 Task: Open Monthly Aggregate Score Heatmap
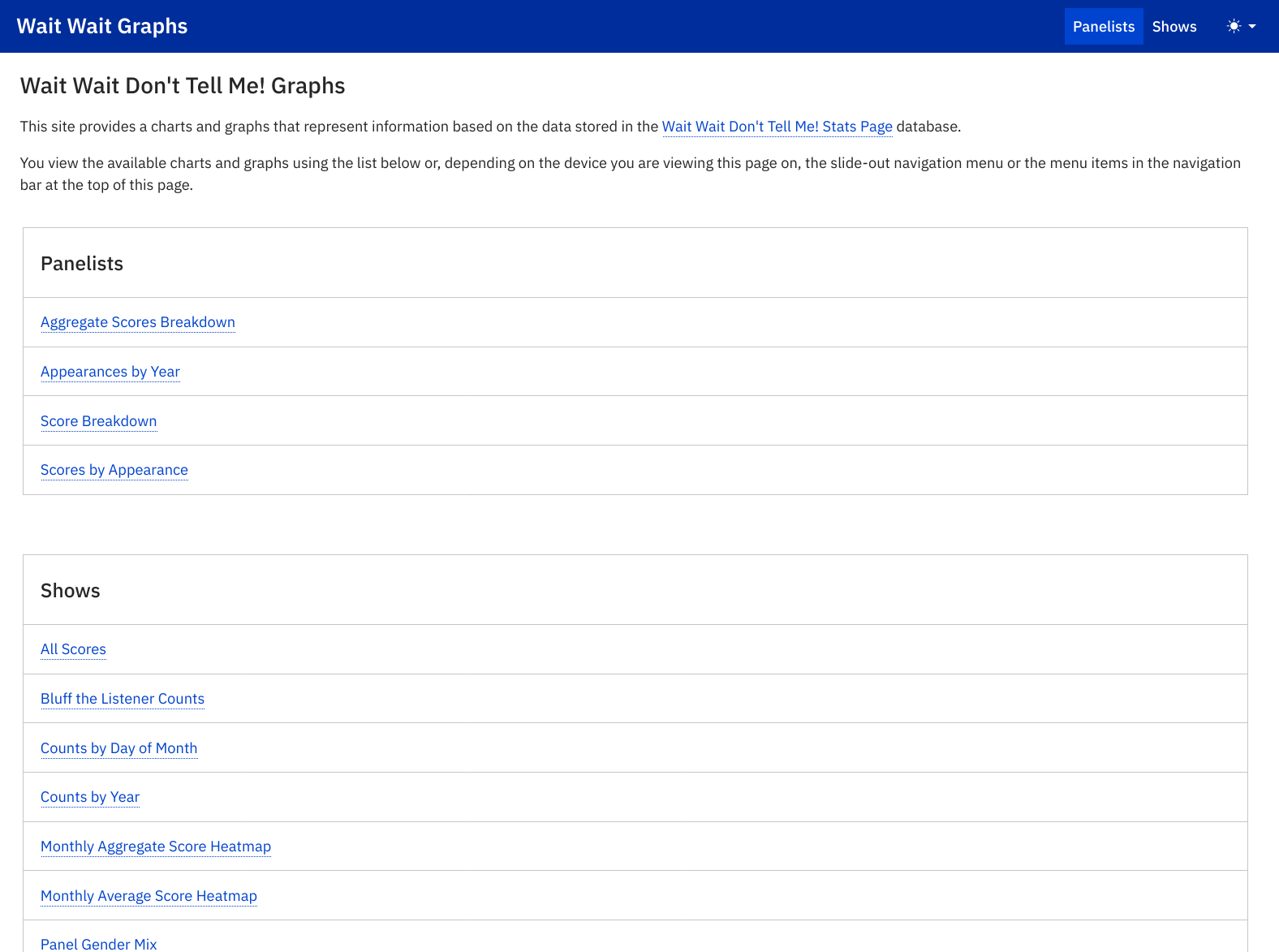156,846
